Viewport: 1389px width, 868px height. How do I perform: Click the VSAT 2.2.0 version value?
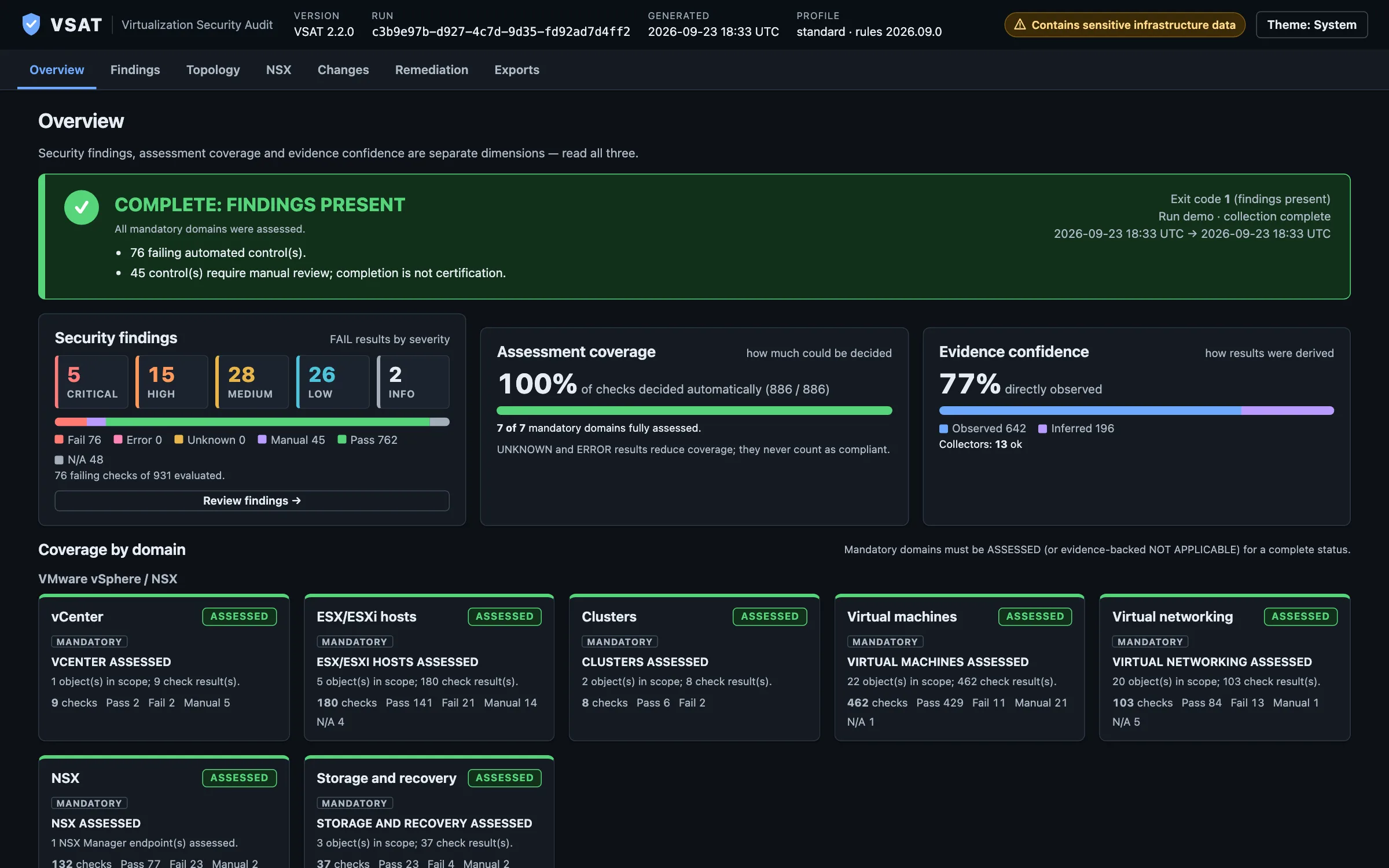click(324, 32)
